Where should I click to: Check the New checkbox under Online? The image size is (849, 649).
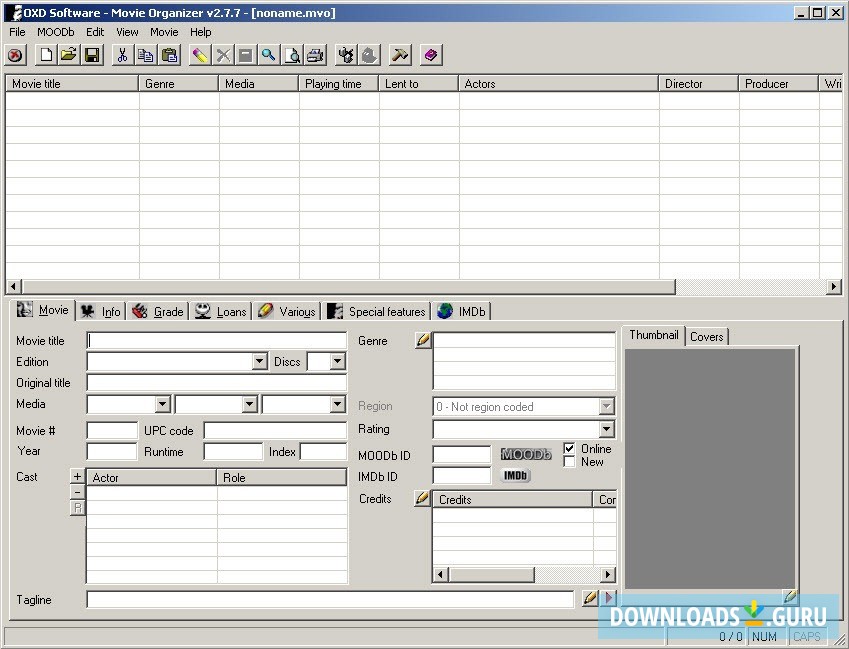click(x=568, y=461)
